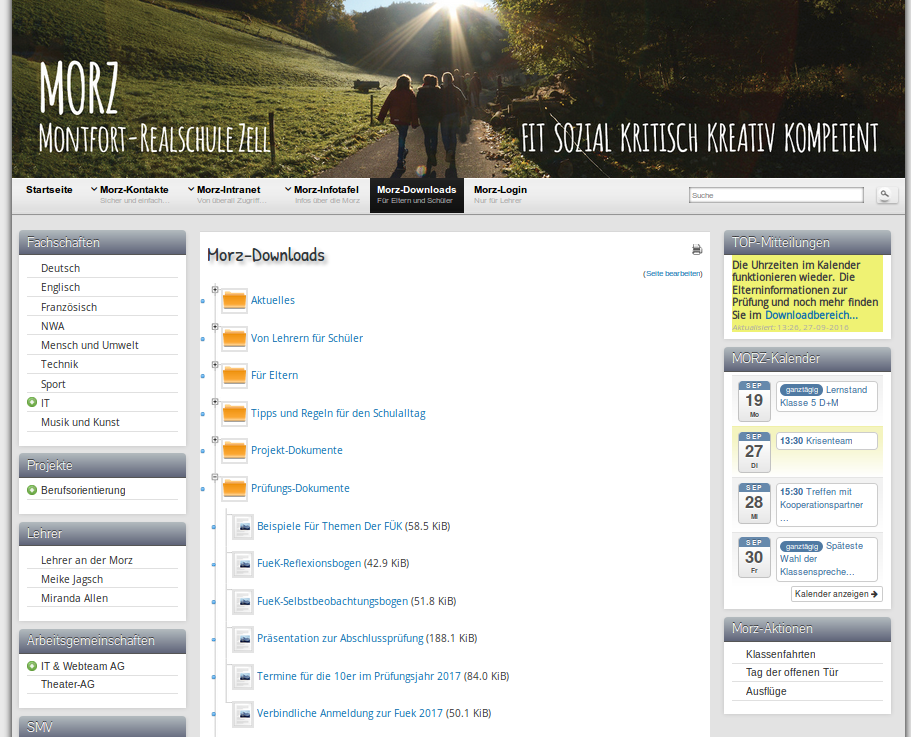Open the Morz-Kontakte dropdown menu
The height and width of the screenshot is (737, 911).
pyautogui.click(x=130, y=195)
